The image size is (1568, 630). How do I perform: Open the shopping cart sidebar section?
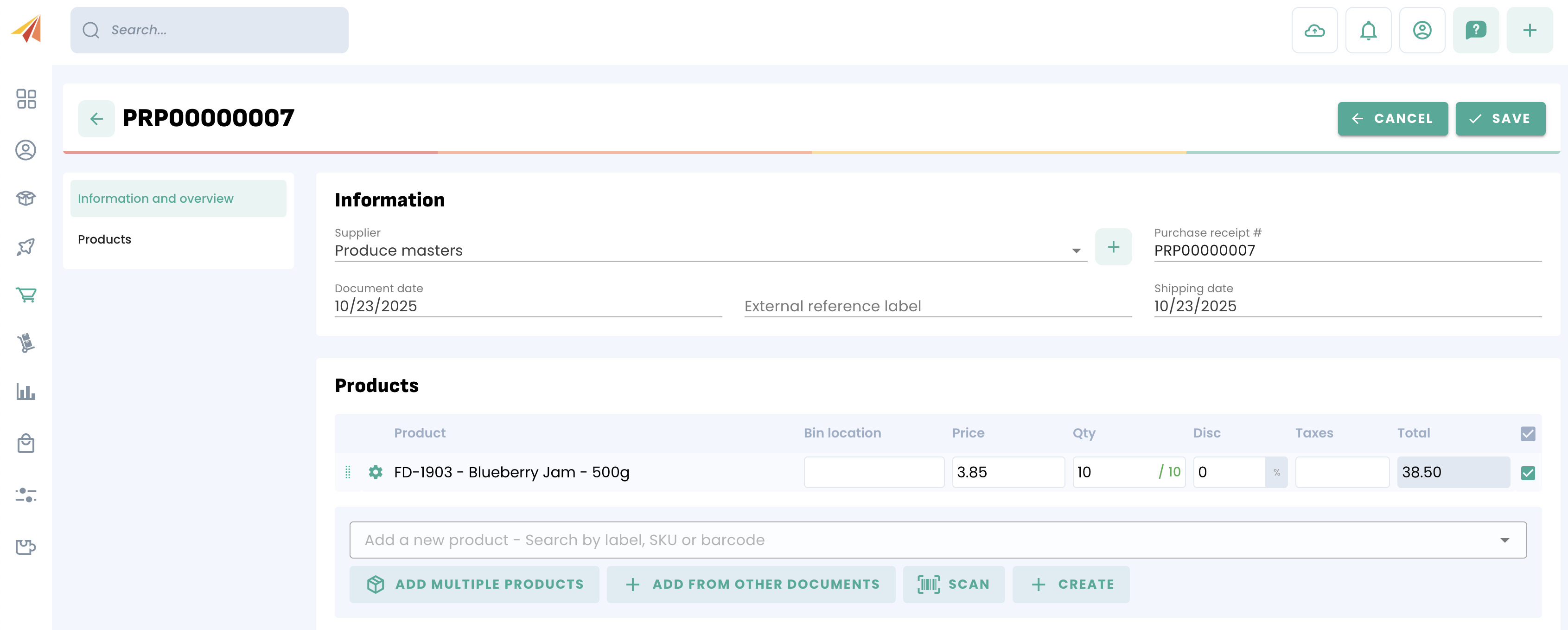(25, 295)
